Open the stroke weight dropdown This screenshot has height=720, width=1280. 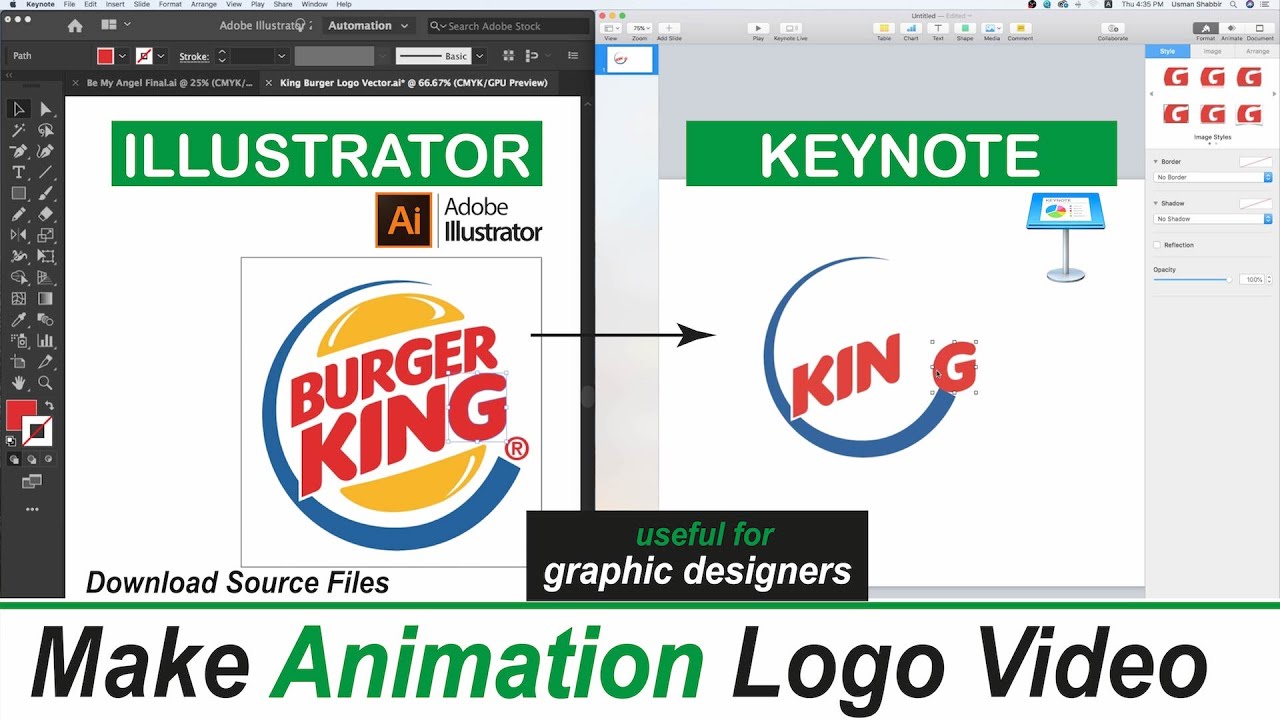[x=282, y=56]
